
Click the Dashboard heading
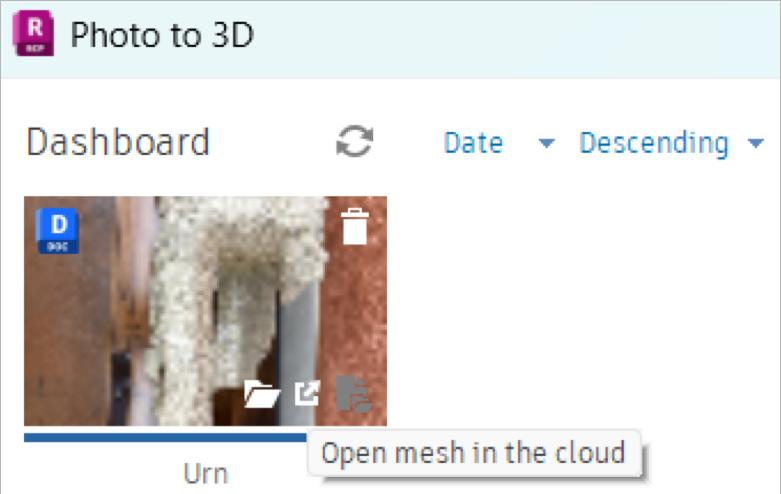pos(118,142)
